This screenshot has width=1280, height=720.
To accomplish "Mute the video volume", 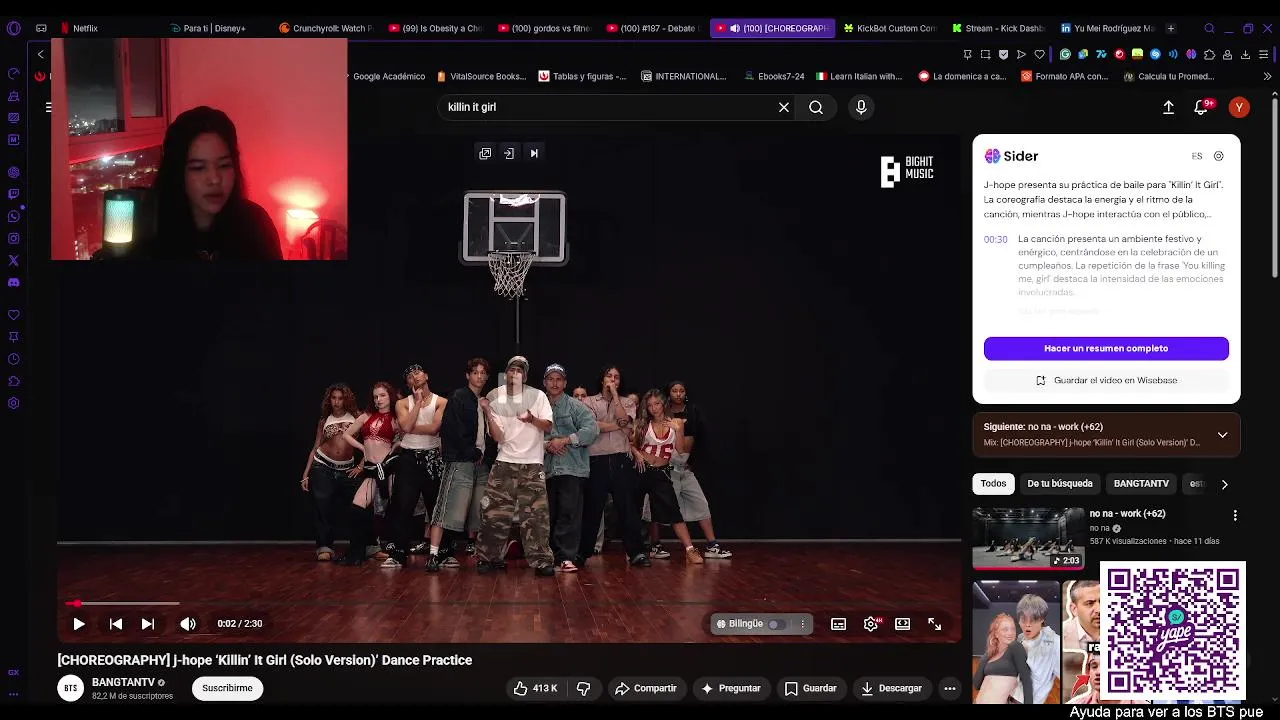I will tap(188, 623).
